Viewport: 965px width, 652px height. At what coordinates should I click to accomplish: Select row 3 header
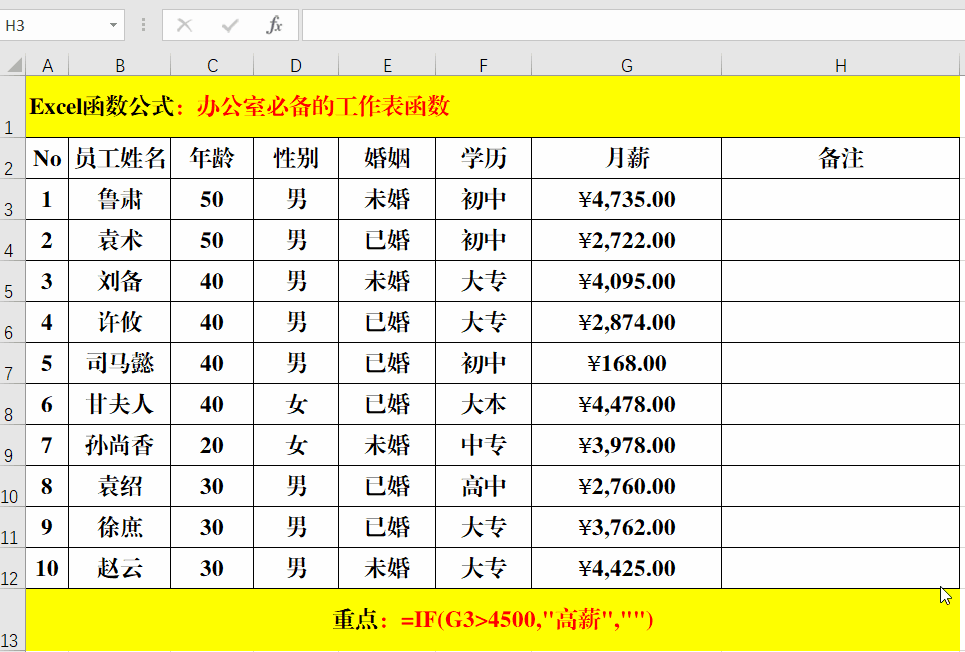(12, 199)
